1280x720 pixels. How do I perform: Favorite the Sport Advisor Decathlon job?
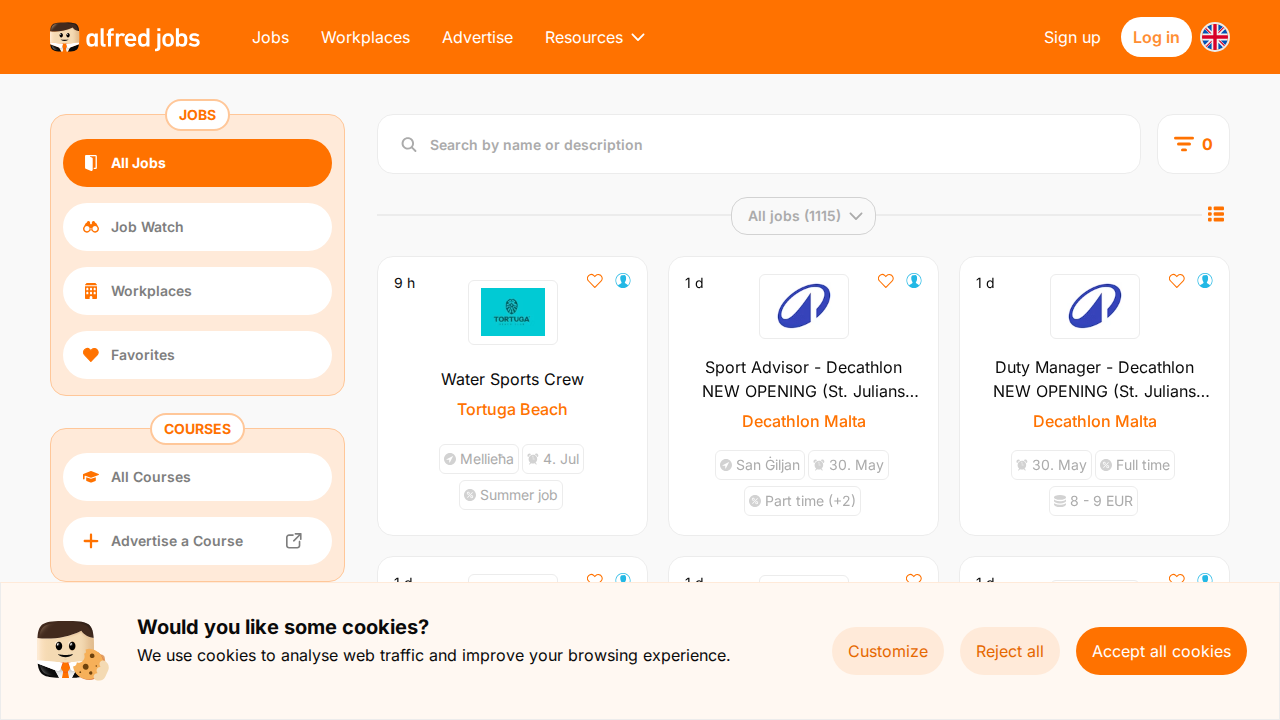(886, 281)
